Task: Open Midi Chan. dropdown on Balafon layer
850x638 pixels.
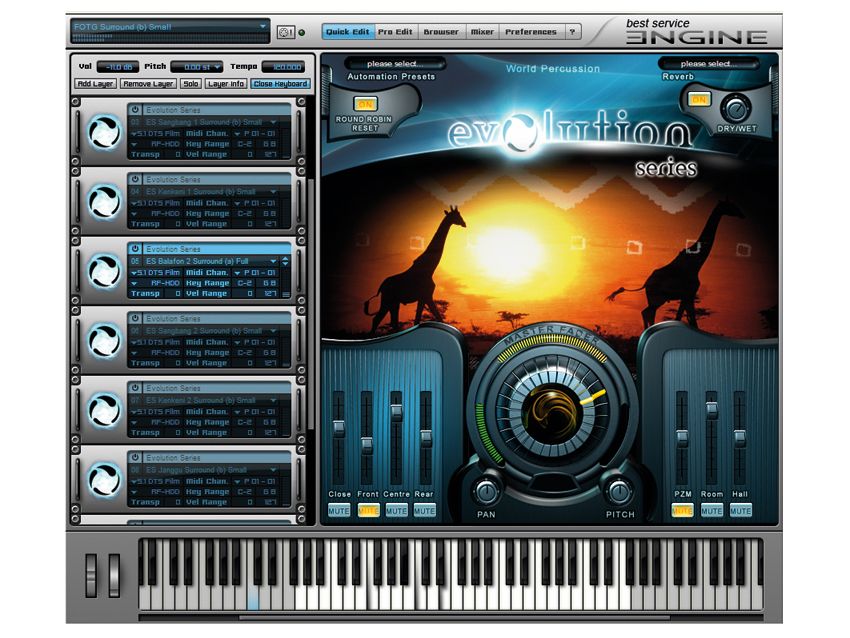Action: click(237, 273)
